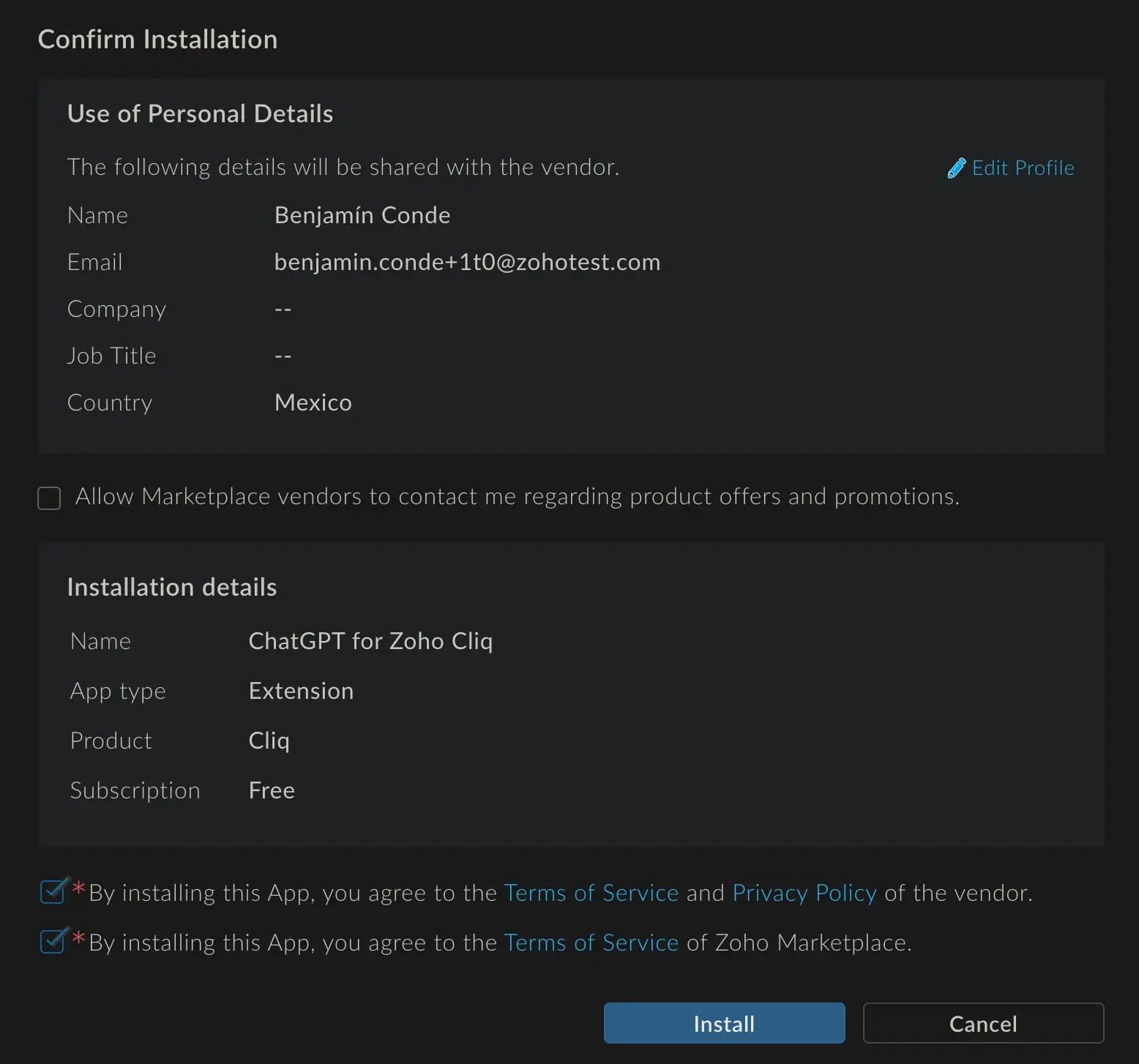Screen dimensions: 1139x1064
Task: Click the App type value Extension
Action: pyautogui.click(x=302, y=691)
